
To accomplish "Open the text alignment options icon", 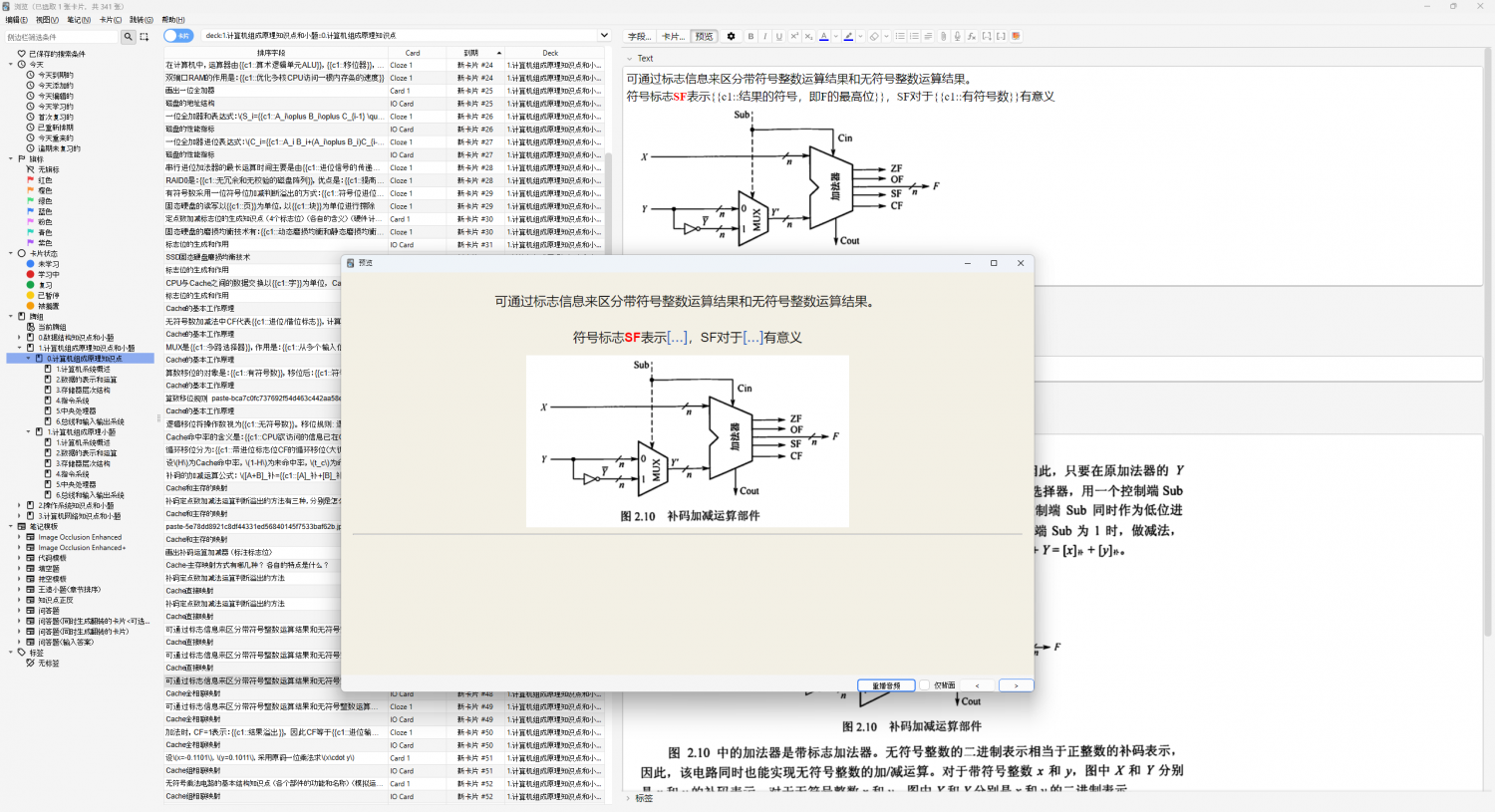I will point(928,37).
